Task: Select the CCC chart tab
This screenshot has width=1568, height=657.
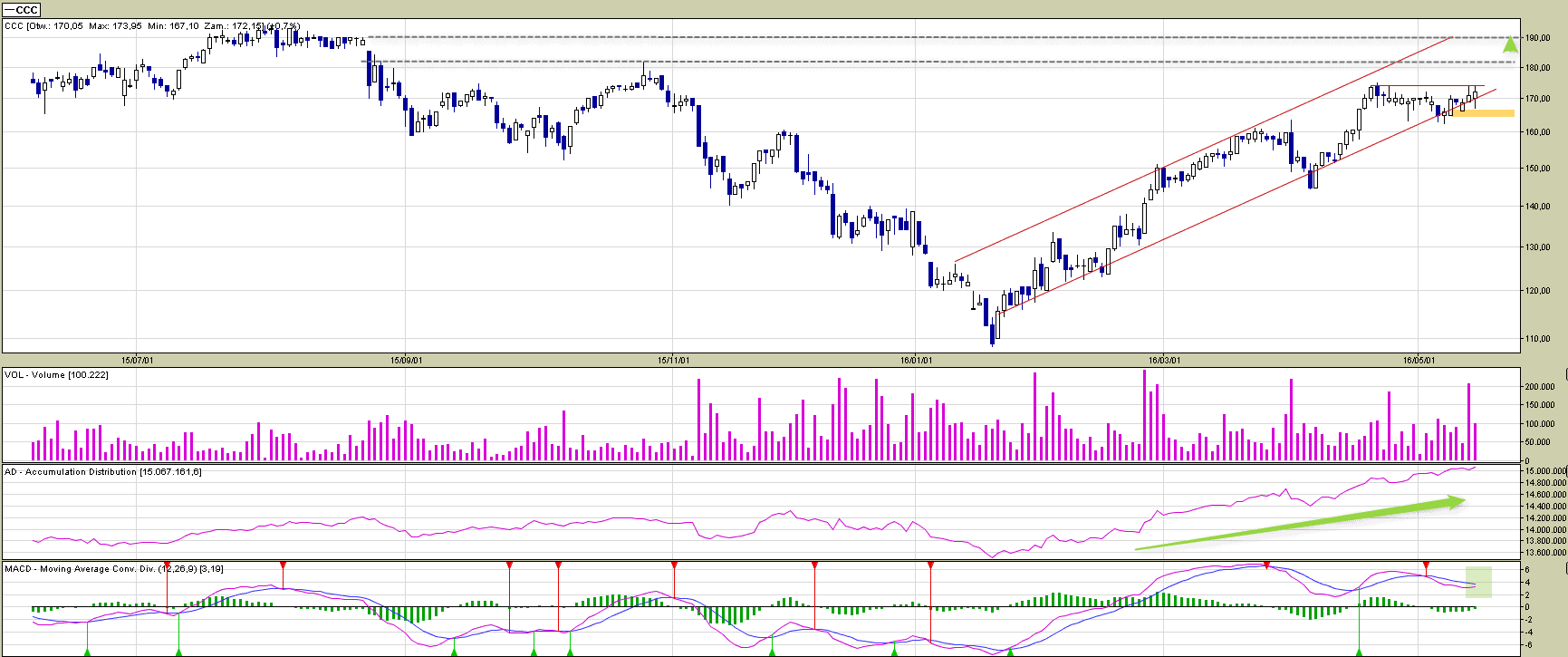Action: [22, 10]
